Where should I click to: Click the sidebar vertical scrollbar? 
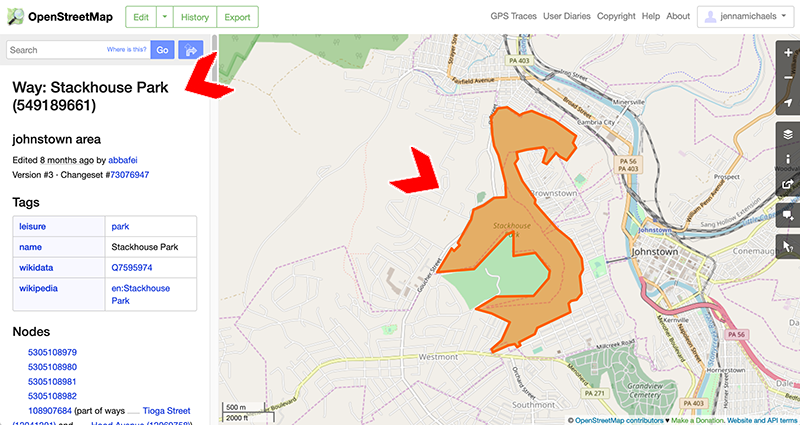(215, 60)
